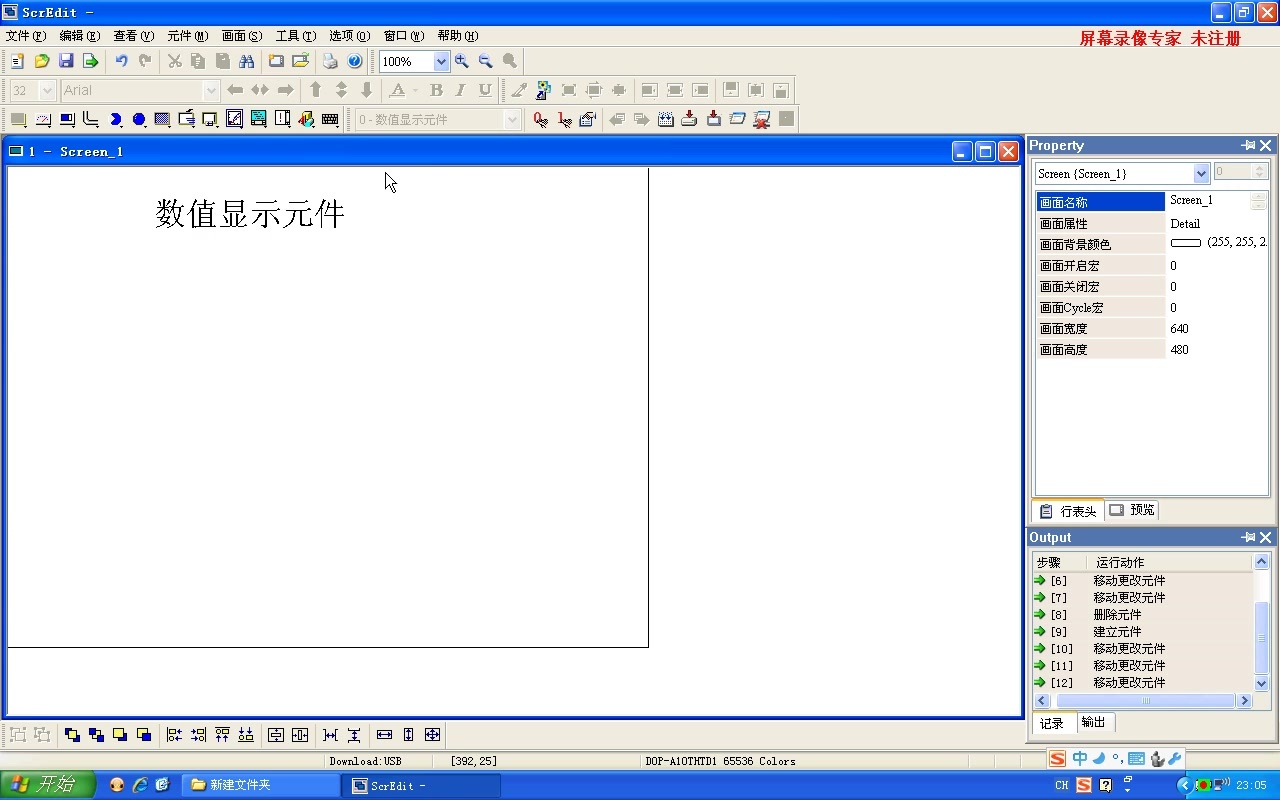
Task: Click the make same size icon
Action: (x=432, y=735)
